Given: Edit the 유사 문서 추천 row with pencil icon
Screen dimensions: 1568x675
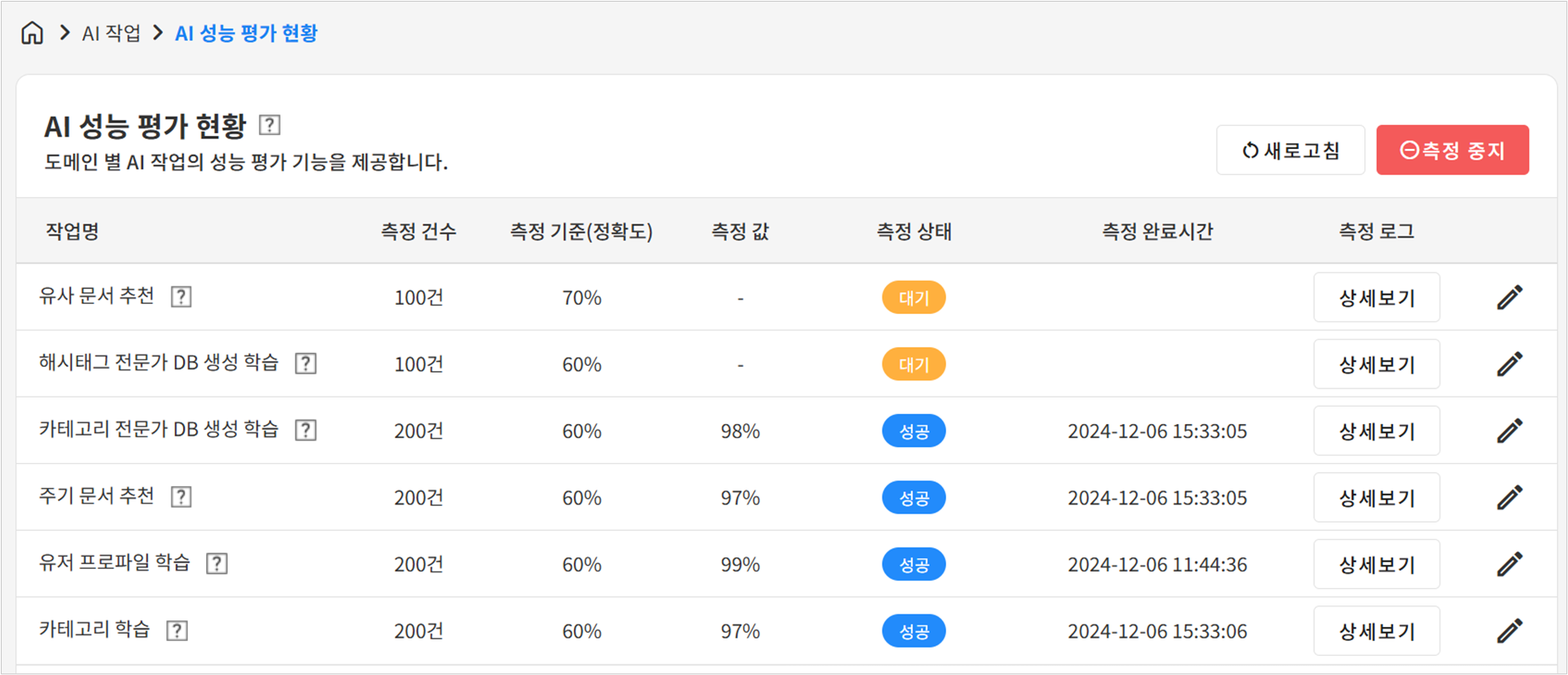Looking at the screenshot, I should click(x=1509, y=297).
